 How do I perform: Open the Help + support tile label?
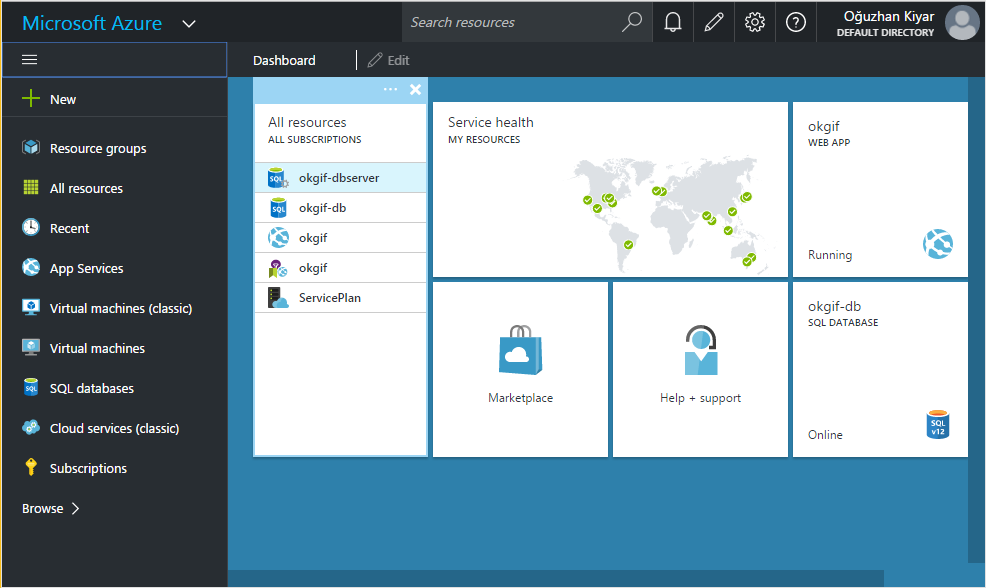pyautogui.click(x=701, y=398)
